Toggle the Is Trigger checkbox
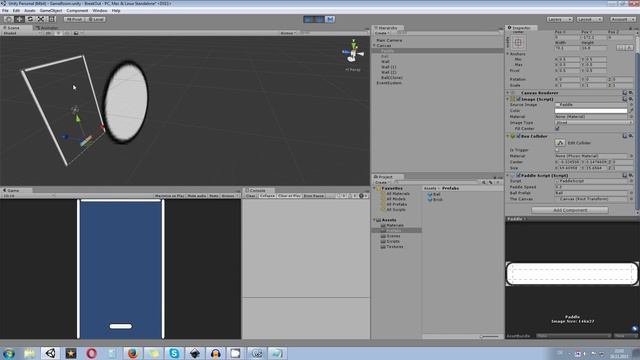Image resolution: width=640 pixels, height=360 pixels. (x=557, y=150)
